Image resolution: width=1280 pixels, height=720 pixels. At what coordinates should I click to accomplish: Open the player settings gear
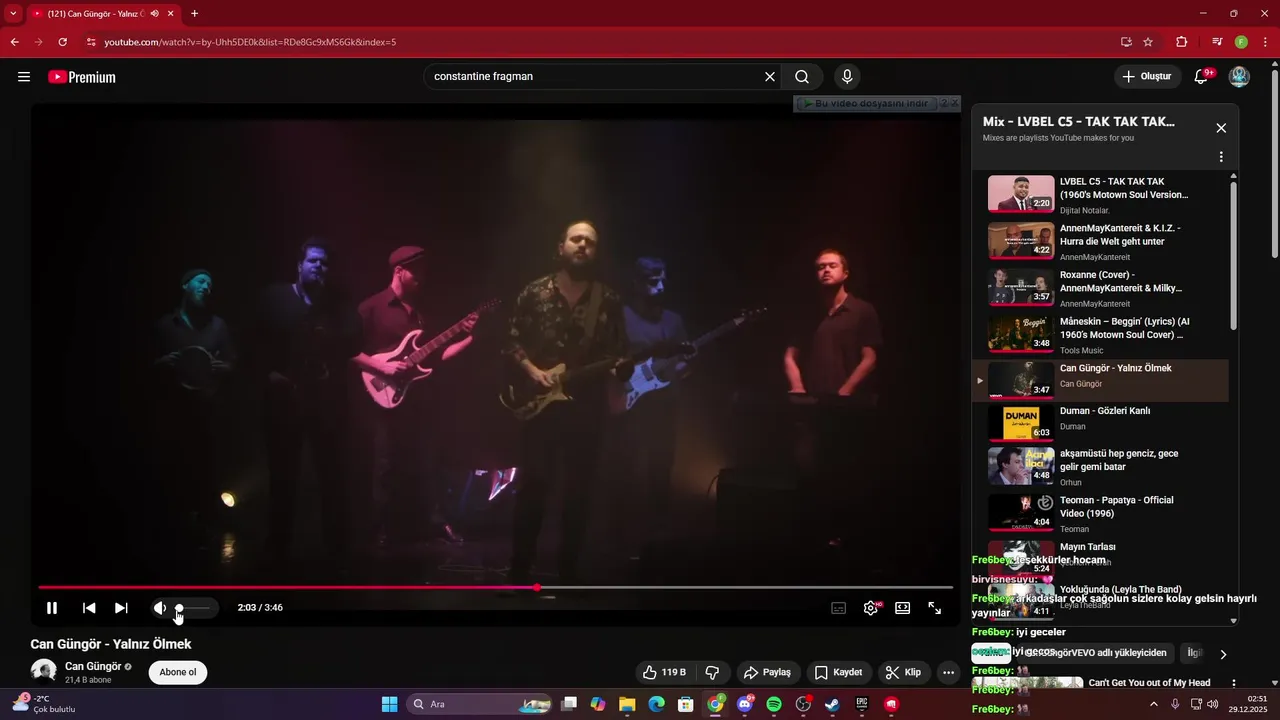click(871, 608)
